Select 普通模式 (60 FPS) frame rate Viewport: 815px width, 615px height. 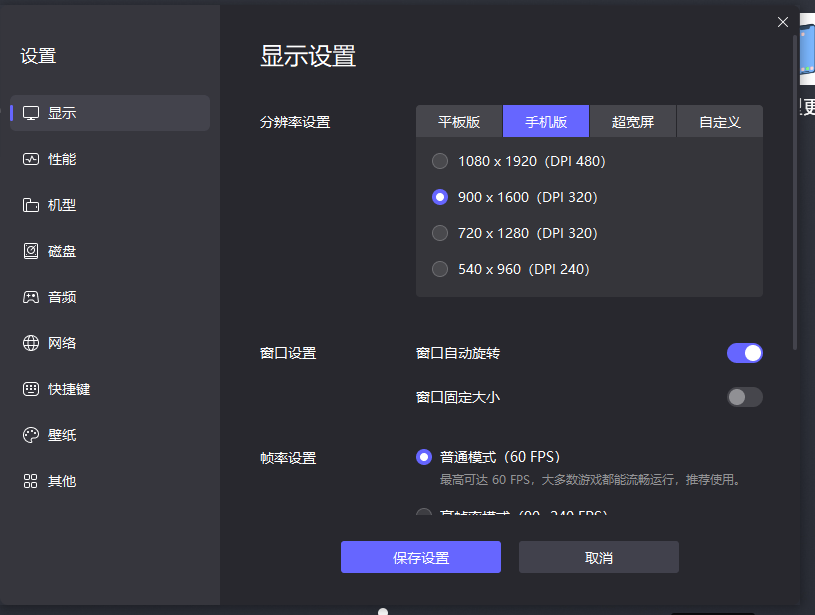point(424,457)
